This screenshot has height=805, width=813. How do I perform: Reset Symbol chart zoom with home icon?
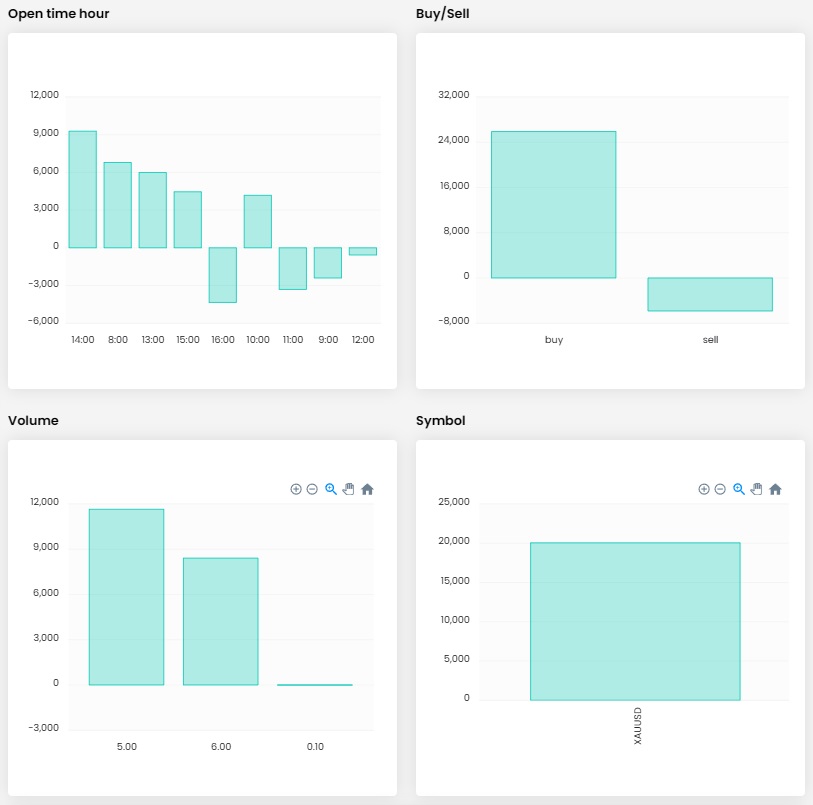click(x=775, y=489)
